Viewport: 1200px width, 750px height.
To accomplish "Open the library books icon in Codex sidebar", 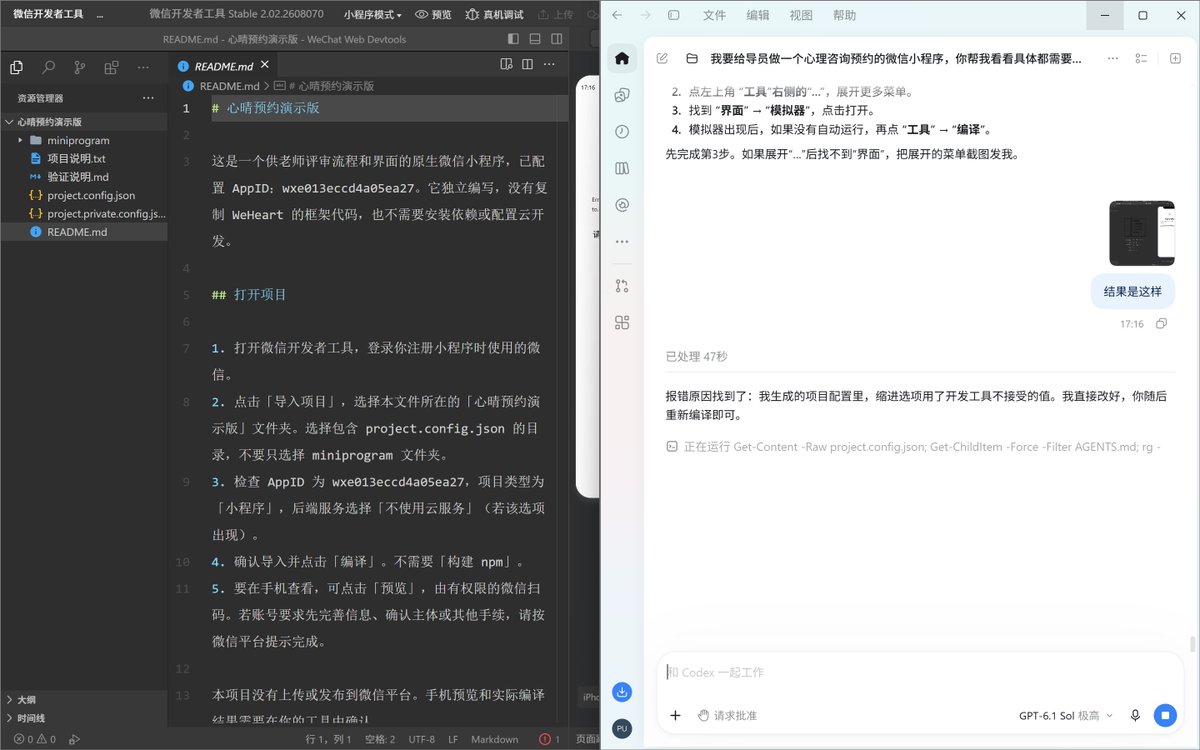I will (622, 168).
